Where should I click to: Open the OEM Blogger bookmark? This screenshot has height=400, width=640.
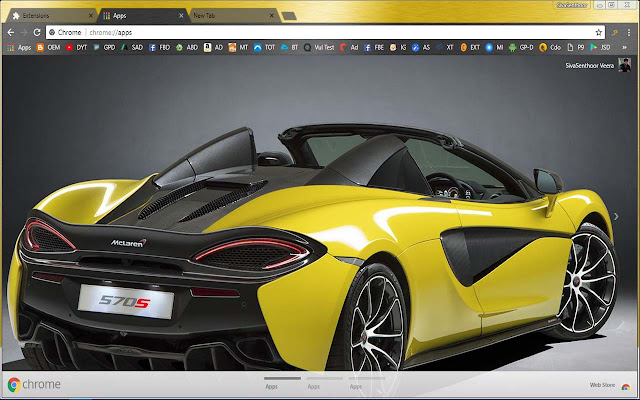coord(49,47)
